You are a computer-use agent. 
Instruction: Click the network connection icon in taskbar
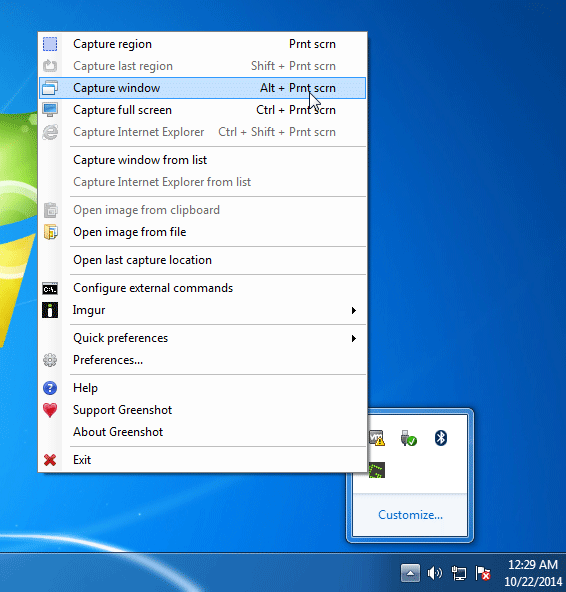pyautogui.click(x=459, y=574)
